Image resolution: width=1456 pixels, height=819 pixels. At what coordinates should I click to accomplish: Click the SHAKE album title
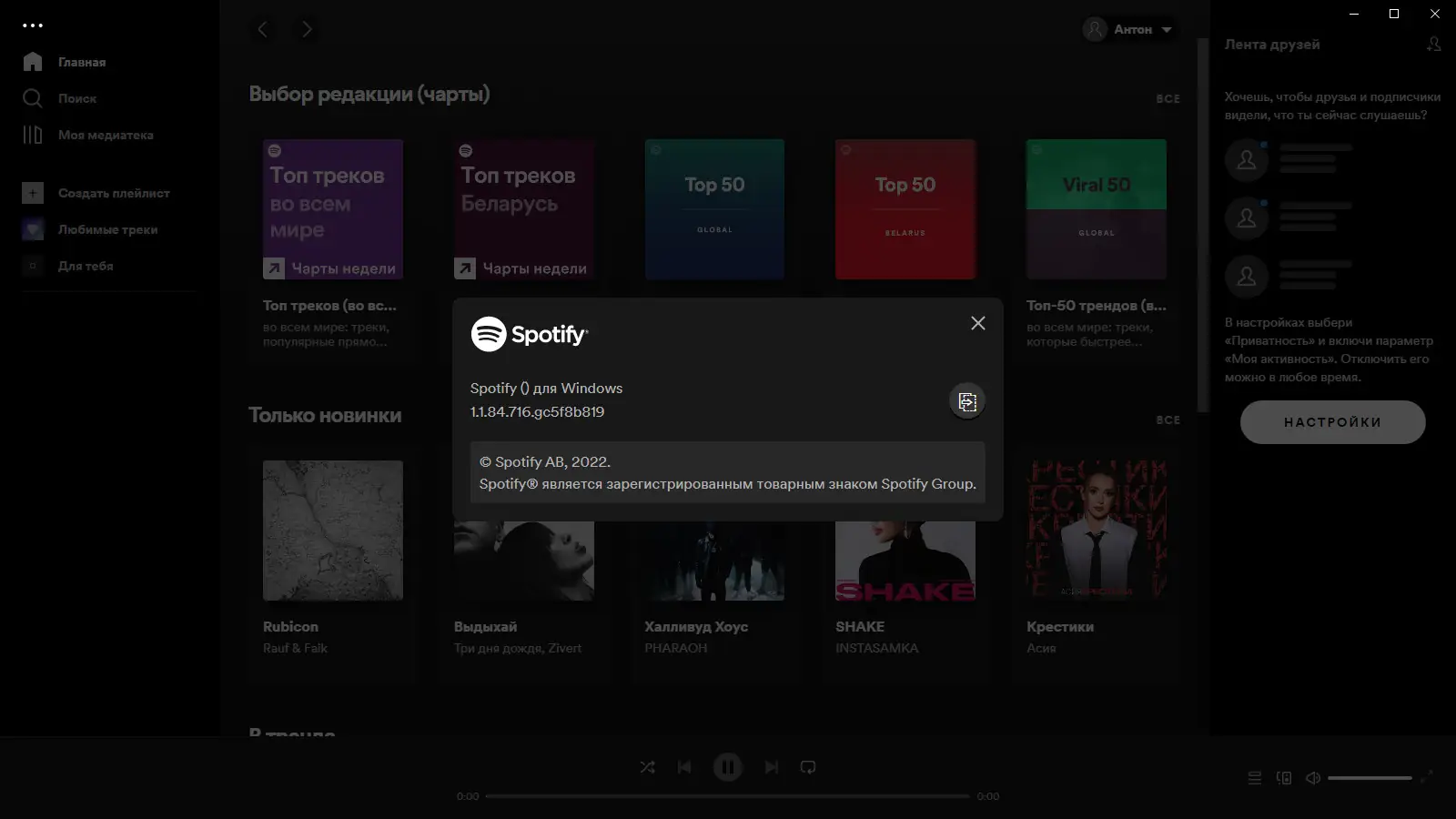pyautogui.click(x=860, y=626)
